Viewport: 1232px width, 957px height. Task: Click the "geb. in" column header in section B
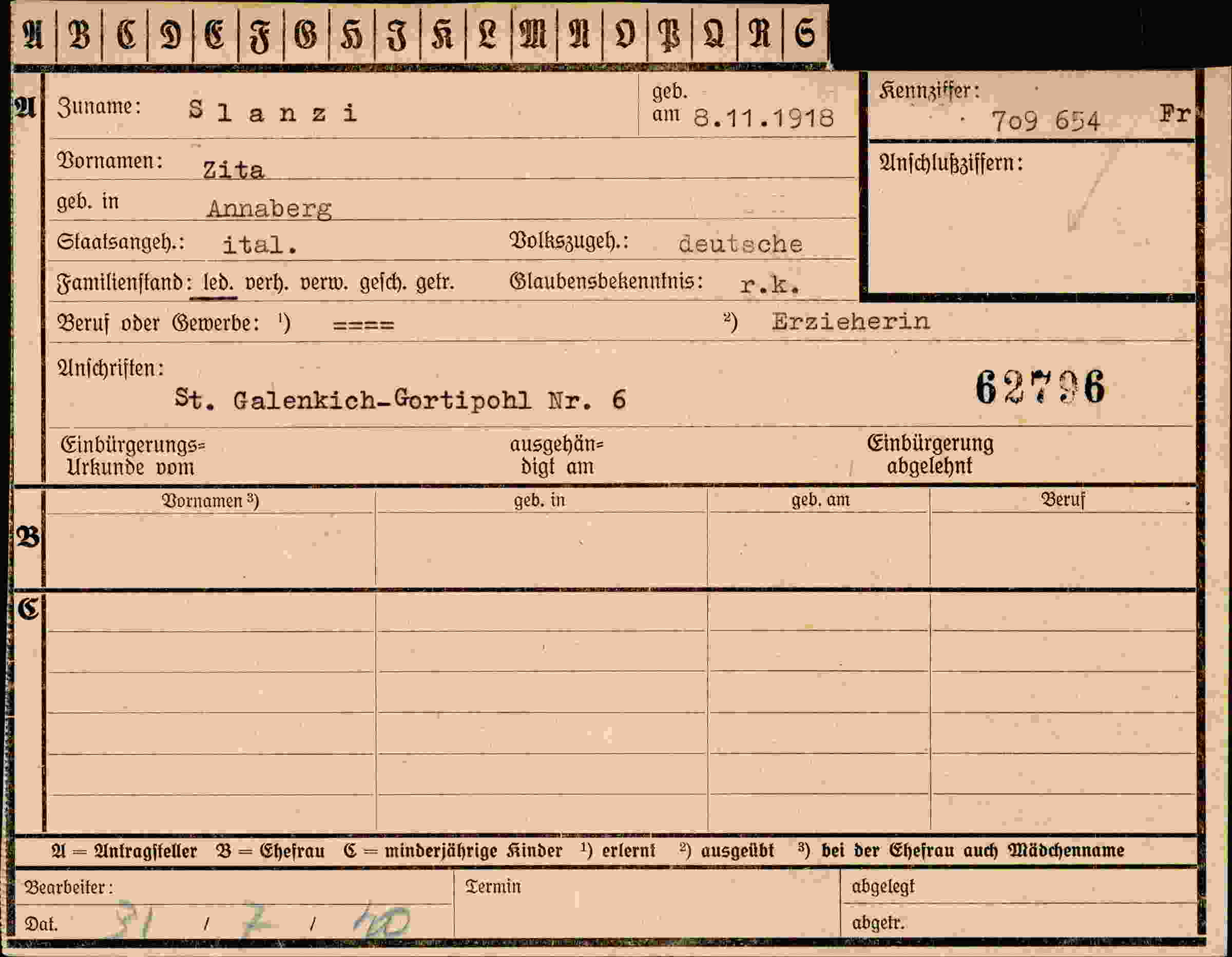pyautogui.click(x=540, y=500)
